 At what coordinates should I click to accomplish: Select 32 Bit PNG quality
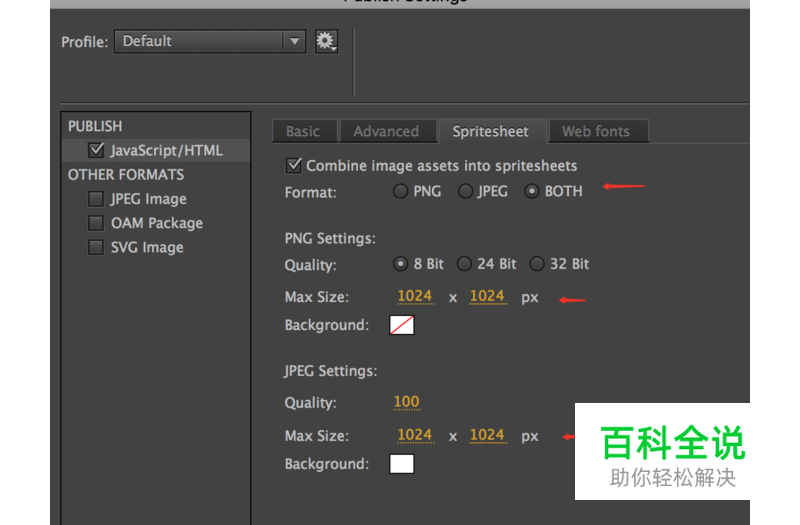pyautogui.click(x=537, y=264)
